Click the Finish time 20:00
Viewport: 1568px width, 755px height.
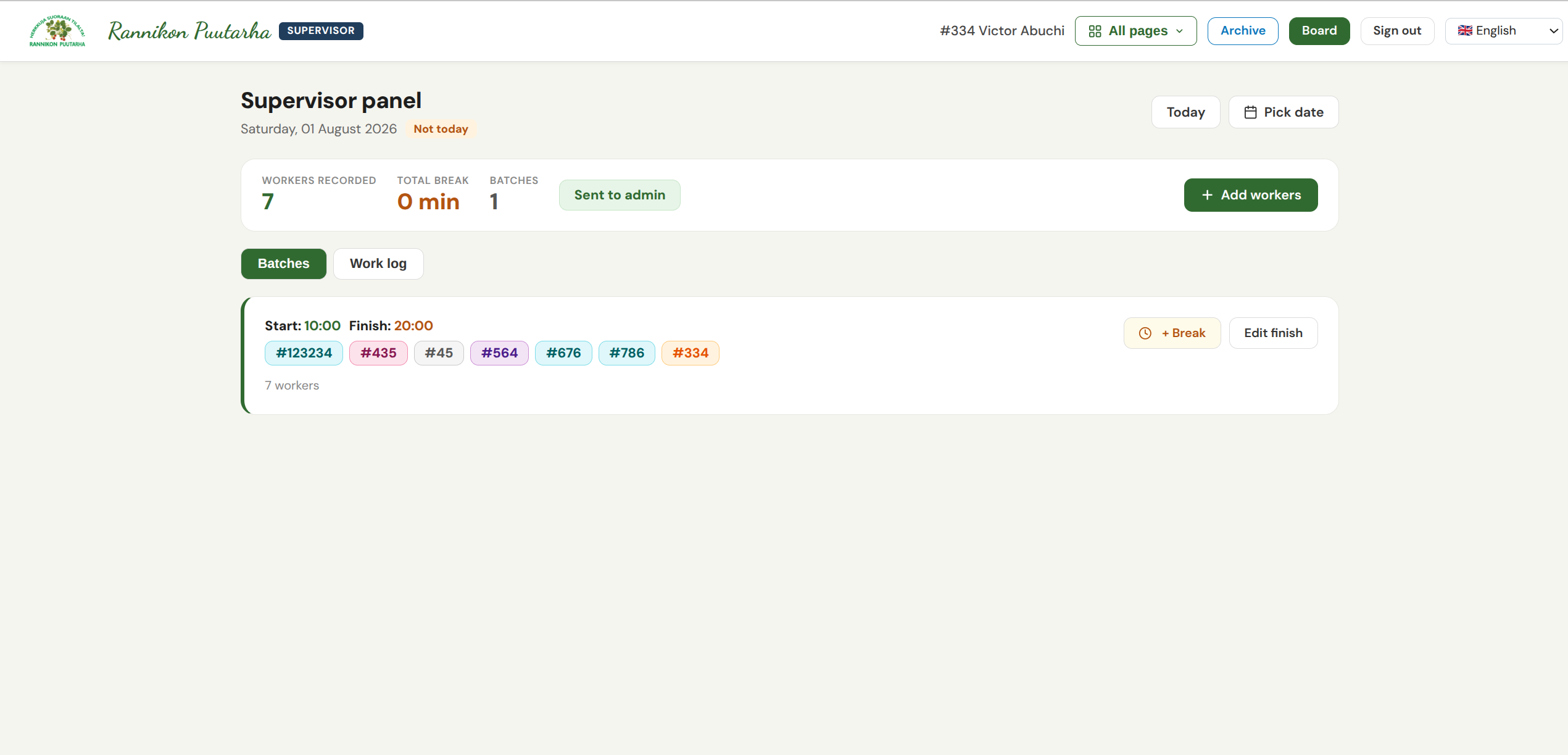pos(413,326)
